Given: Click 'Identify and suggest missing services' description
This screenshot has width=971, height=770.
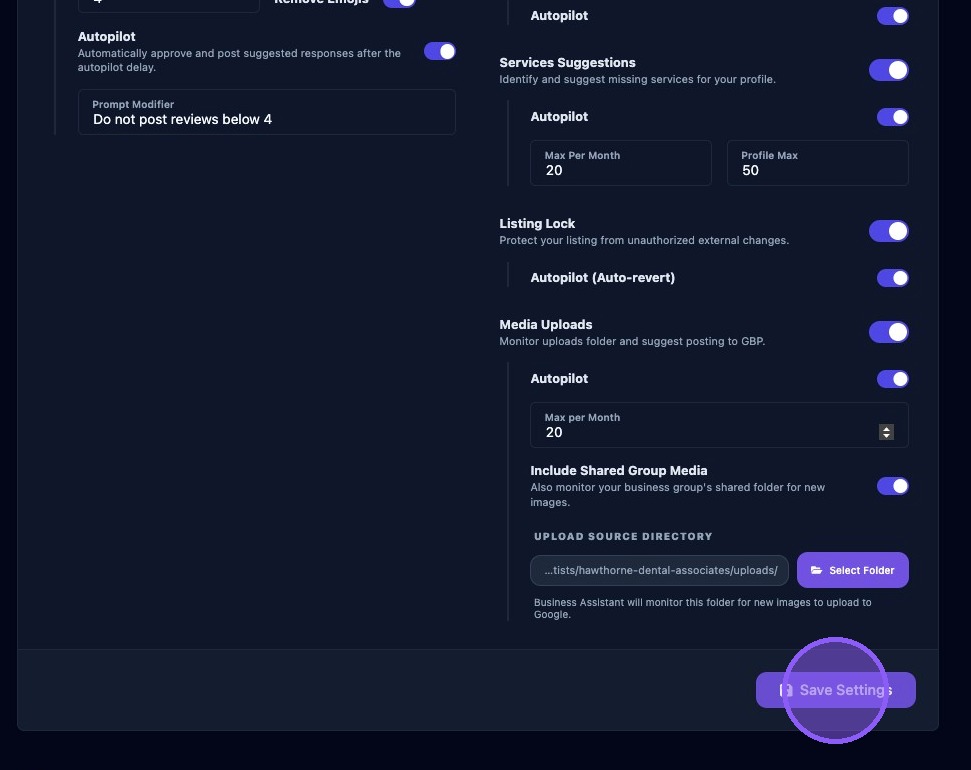Looking at the screenshot, I should pyautogui.click(x=637, y=79).
